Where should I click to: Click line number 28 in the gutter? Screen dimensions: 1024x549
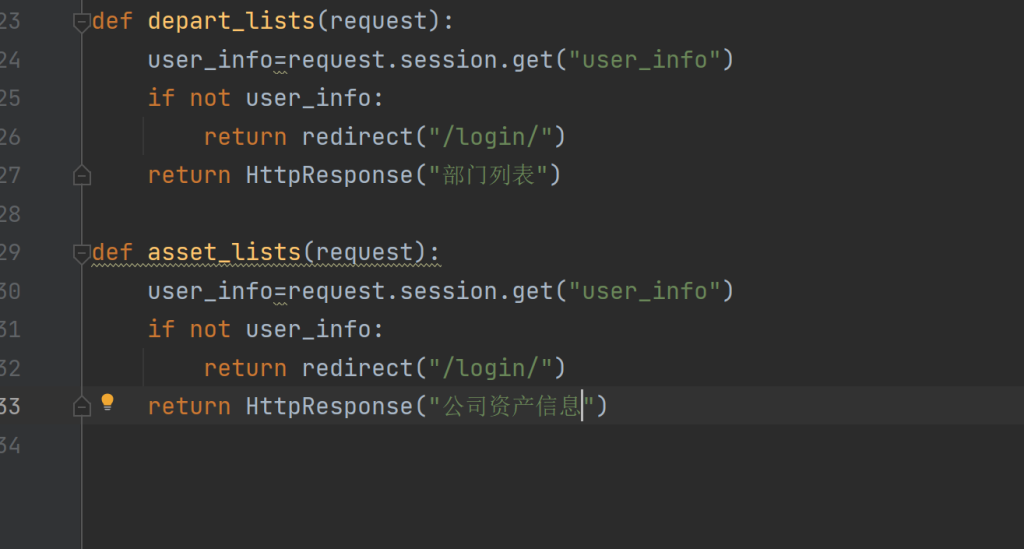click(10, 214)
